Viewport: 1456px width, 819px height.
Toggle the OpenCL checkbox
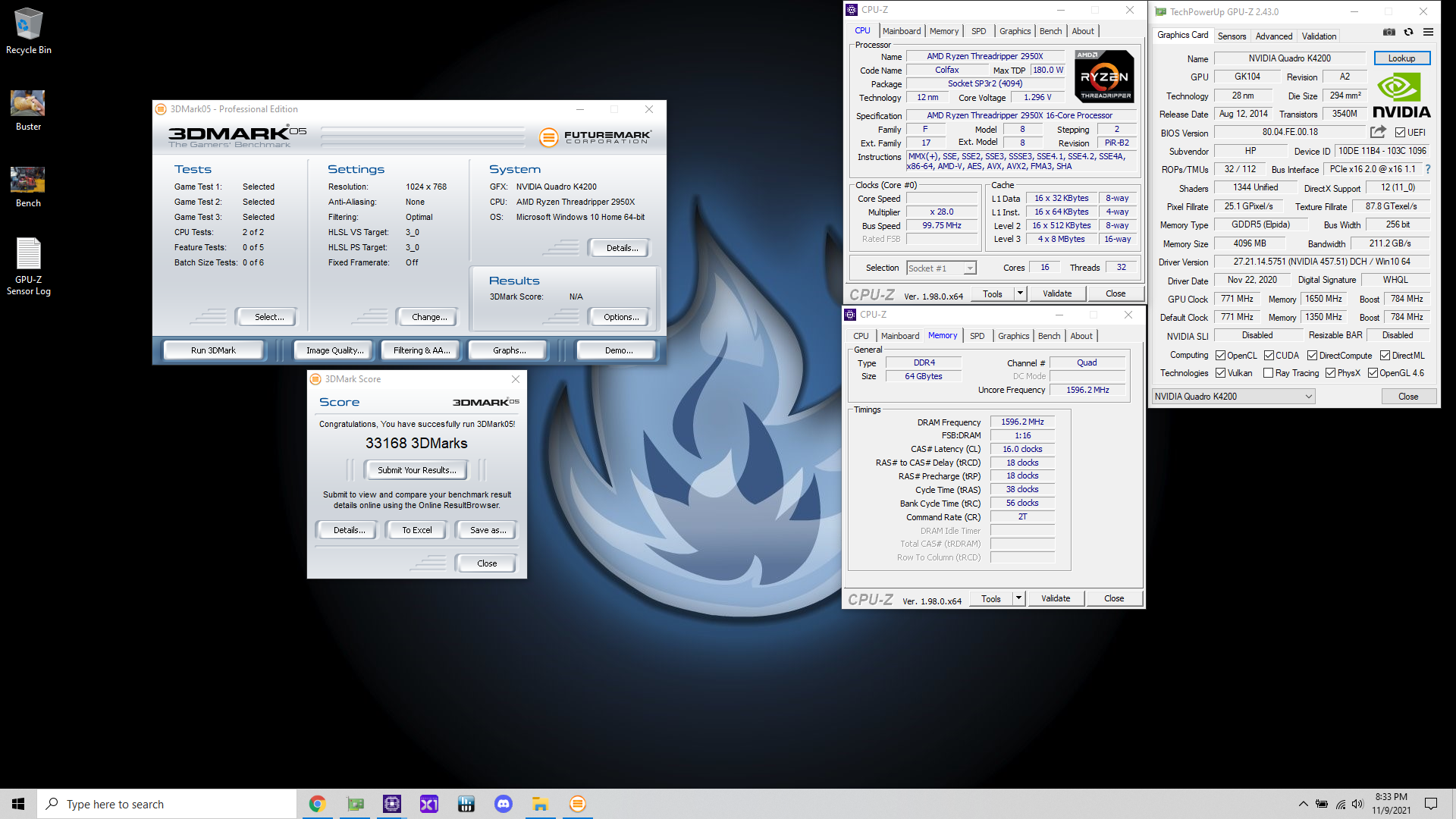tap(1220, 355)
